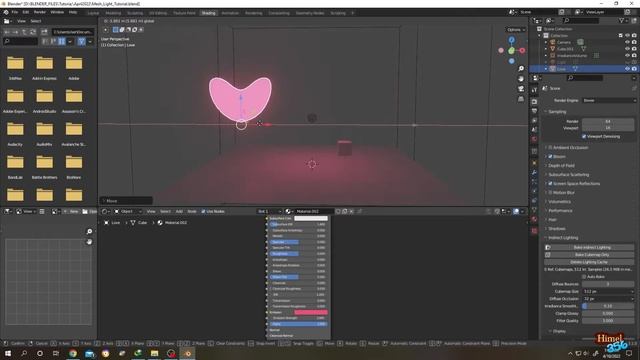Click the red X axis gizmo dot
The height and width of the screenshot is (360, 640).
point(522,50)
